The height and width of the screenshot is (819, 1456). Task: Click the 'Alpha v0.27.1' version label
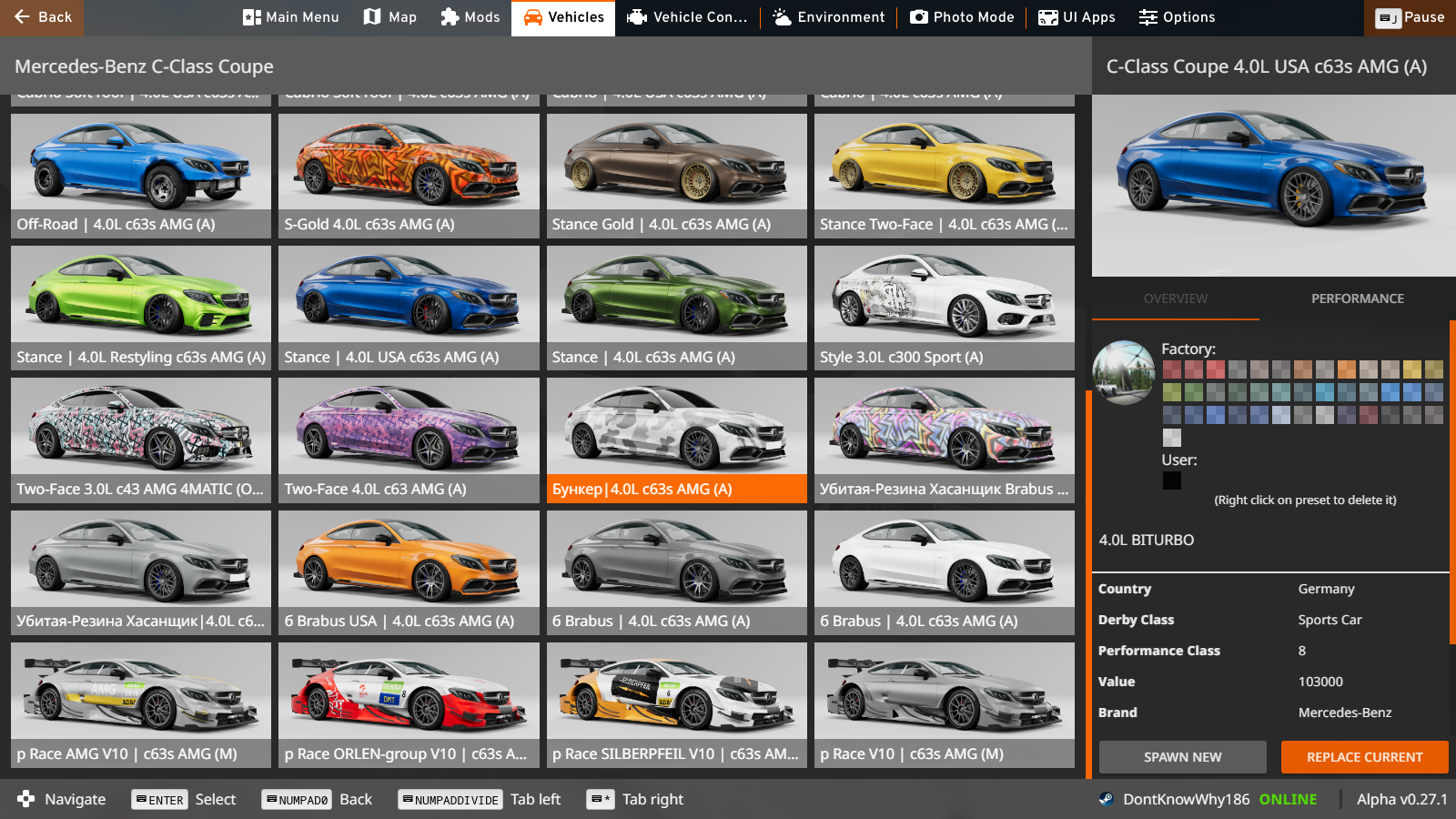click(x=1401, y=799)
